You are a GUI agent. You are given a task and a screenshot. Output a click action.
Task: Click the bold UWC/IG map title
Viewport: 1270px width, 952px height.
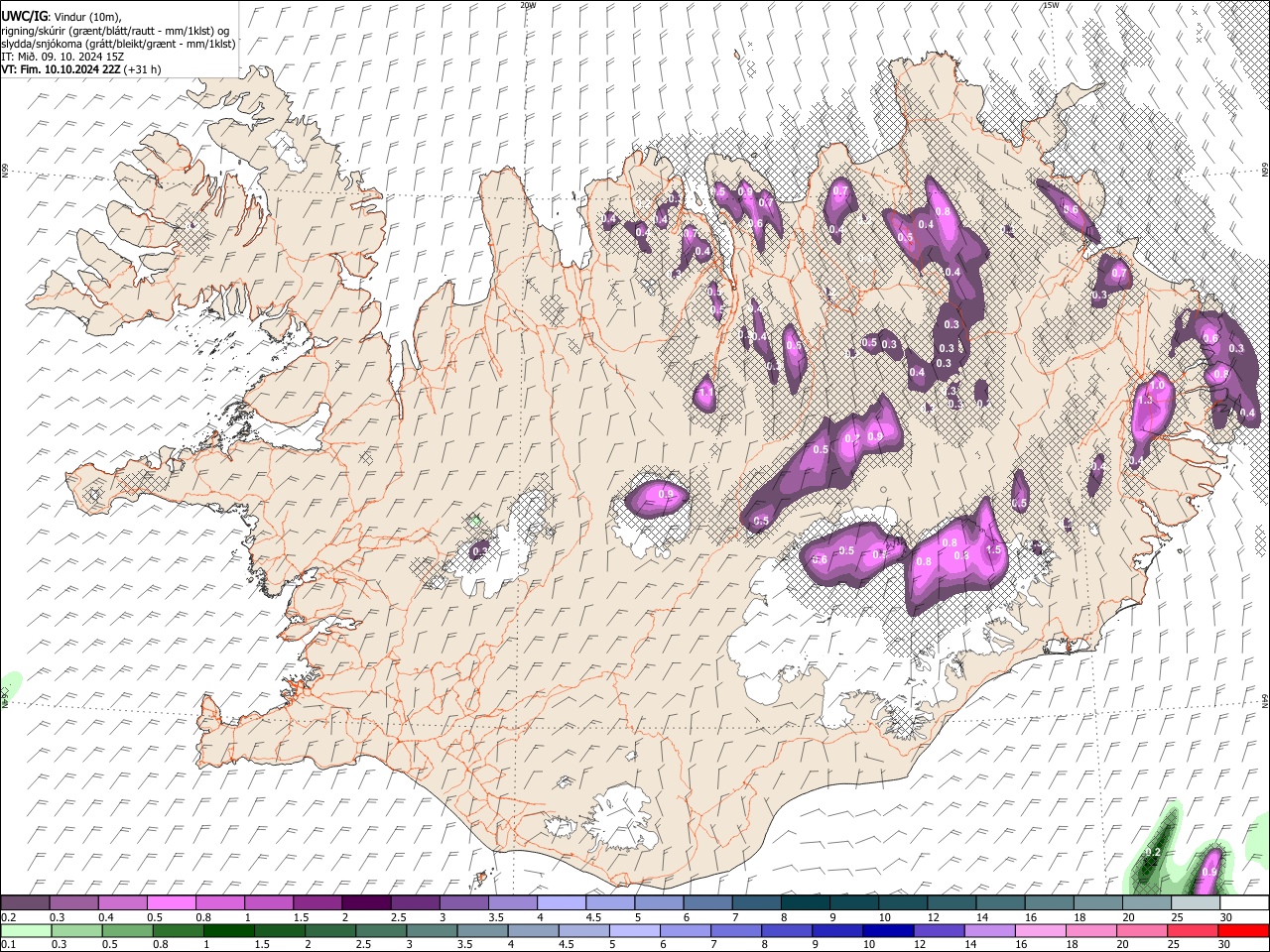coord(24,15)
